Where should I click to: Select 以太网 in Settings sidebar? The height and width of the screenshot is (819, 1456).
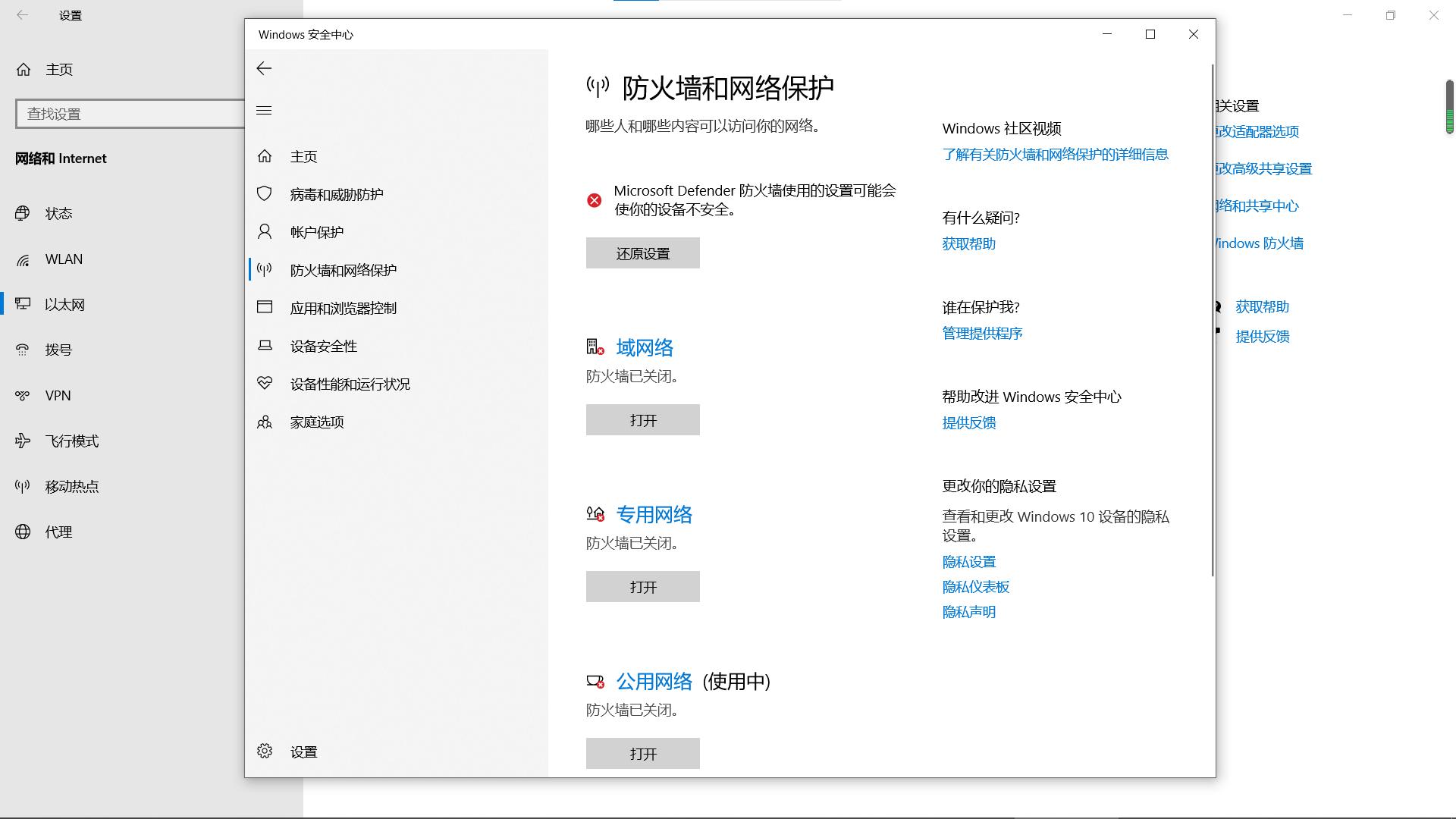(x=64, y=304)
